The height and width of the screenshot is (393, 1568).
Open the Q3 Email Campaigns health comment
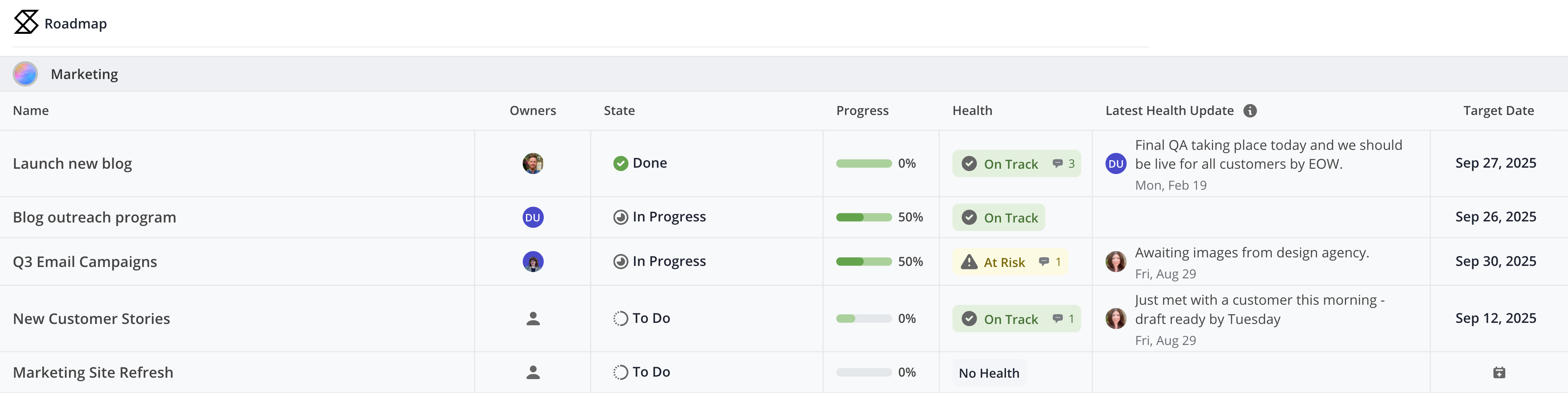pos(1050,262)
